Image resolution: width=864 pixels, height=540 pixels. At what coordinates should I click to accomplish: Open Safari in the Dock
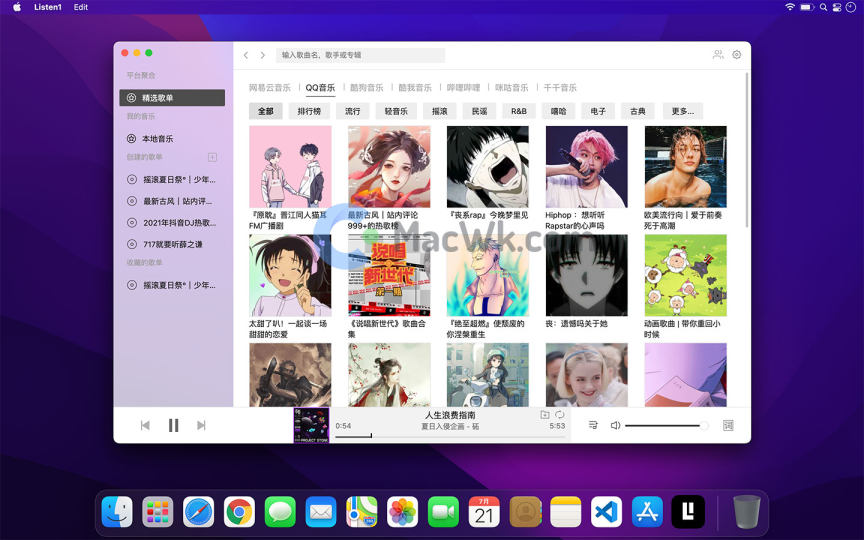(x=198, y=512)
